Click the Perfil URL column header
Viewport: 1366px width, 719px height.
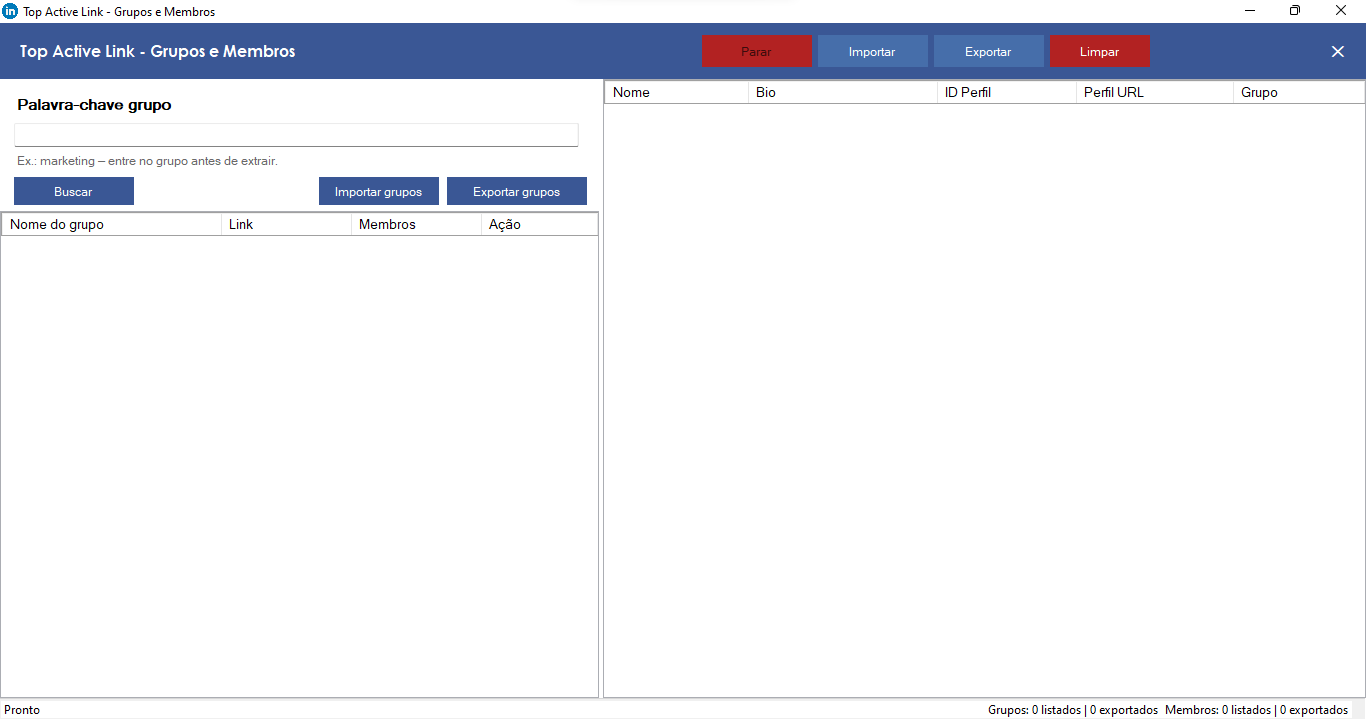(x=1154, y=92)
